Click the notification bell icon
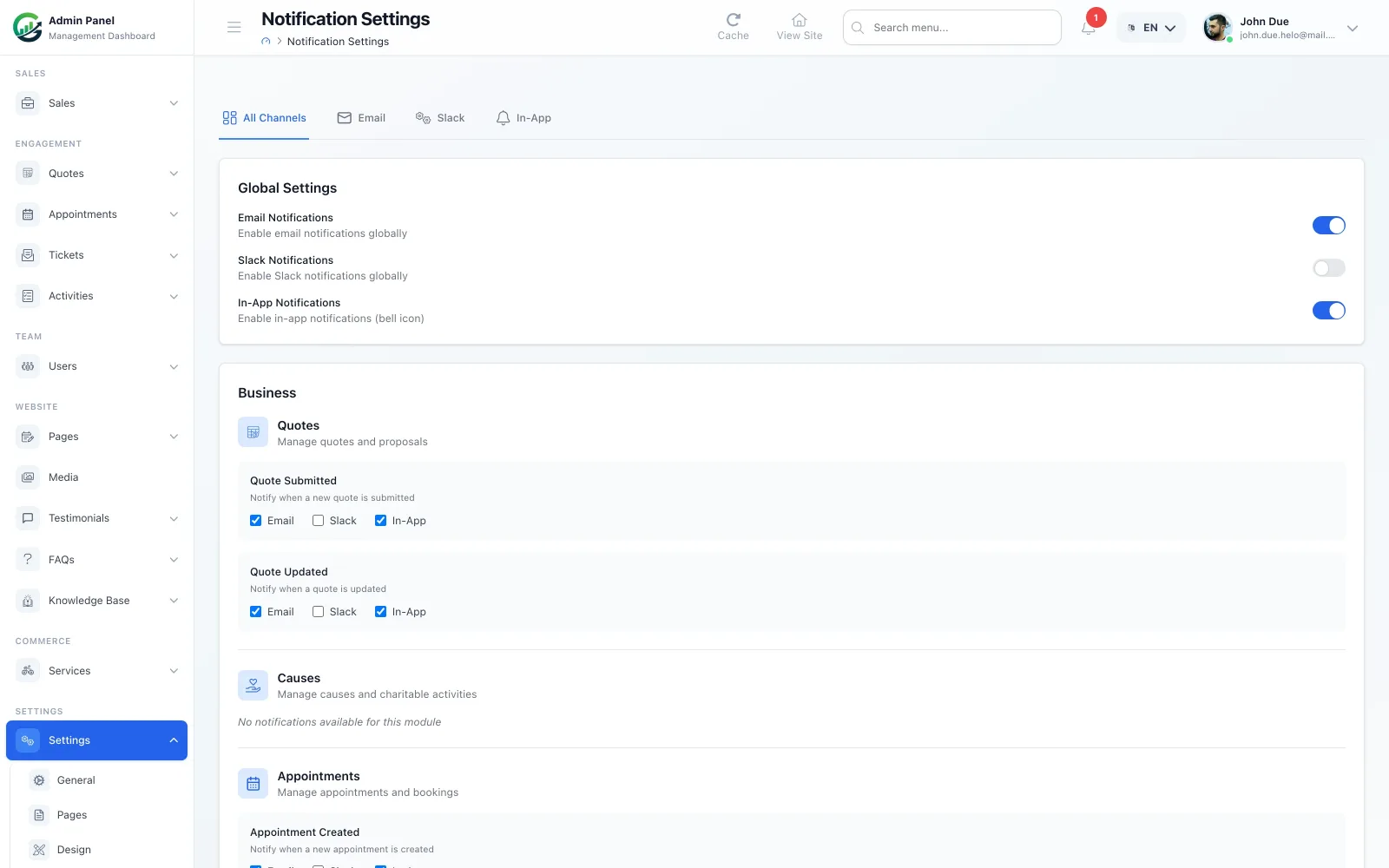The height and width of the screenshot is (868, 1389). [x=1088, y=28]
